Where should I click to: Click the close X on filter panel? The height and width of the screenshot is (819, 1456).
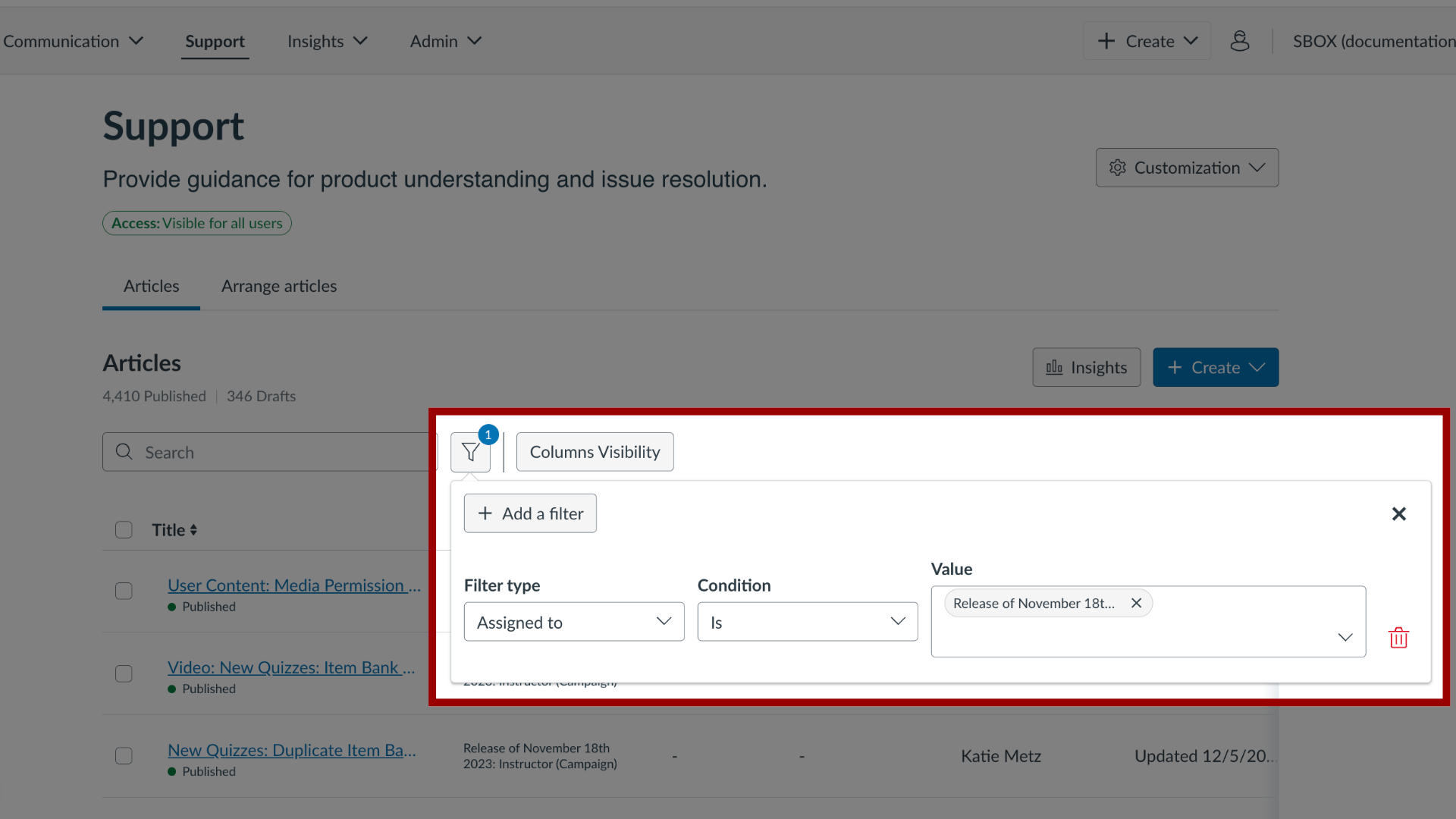[x=1398, y=513]
